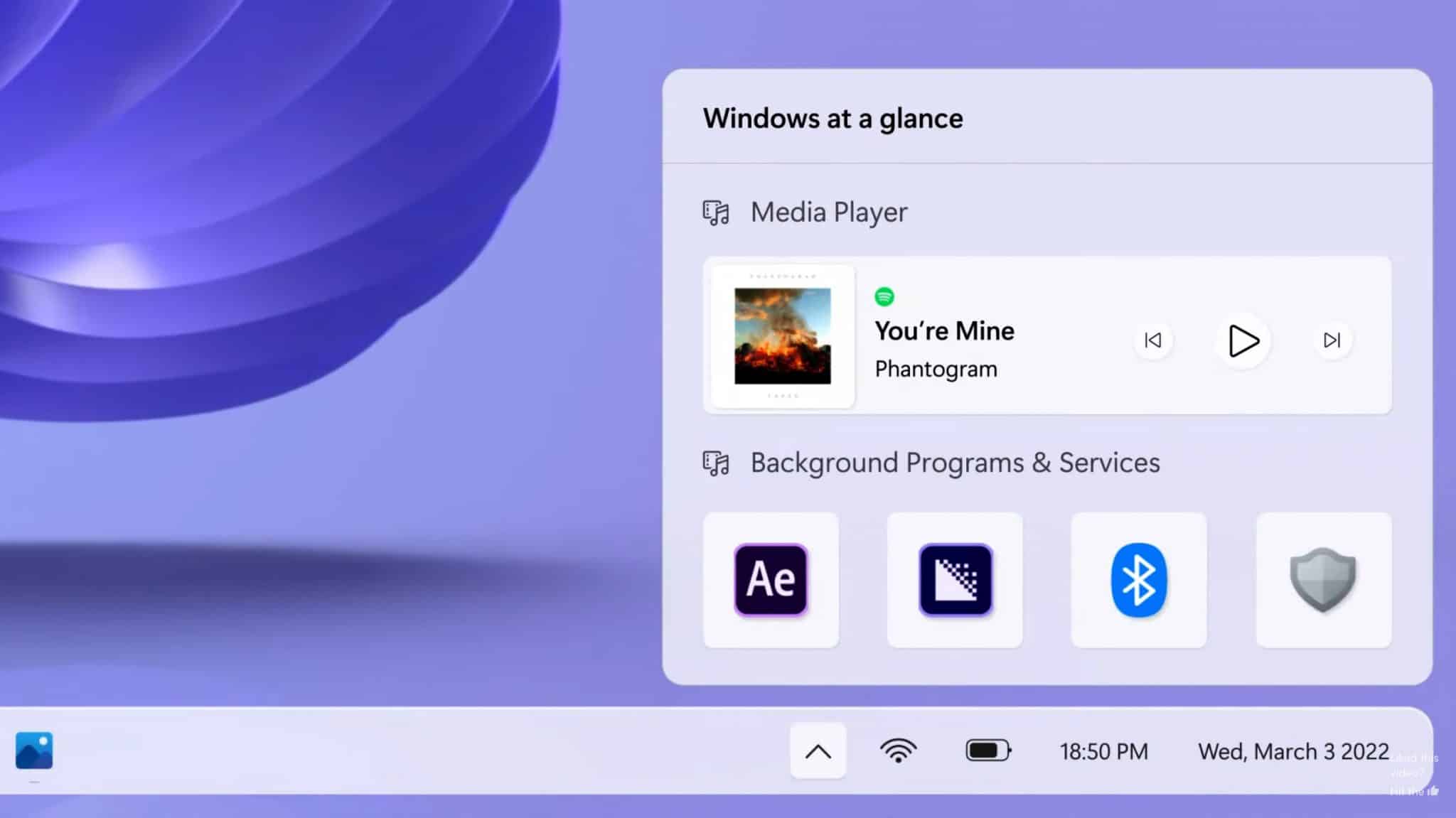The image size is (1456, 818).
Task: Expand the Media Player section
Action: [x=828, y=212]
